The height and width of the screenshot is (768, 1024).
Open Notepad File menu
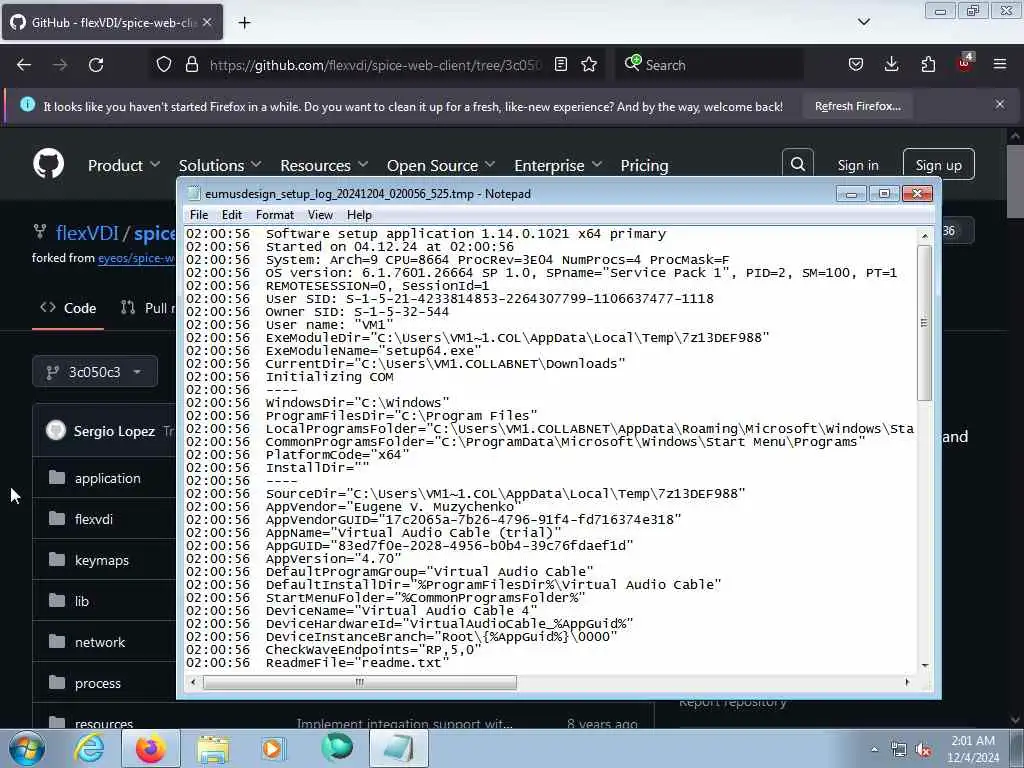tap(199, 215)
